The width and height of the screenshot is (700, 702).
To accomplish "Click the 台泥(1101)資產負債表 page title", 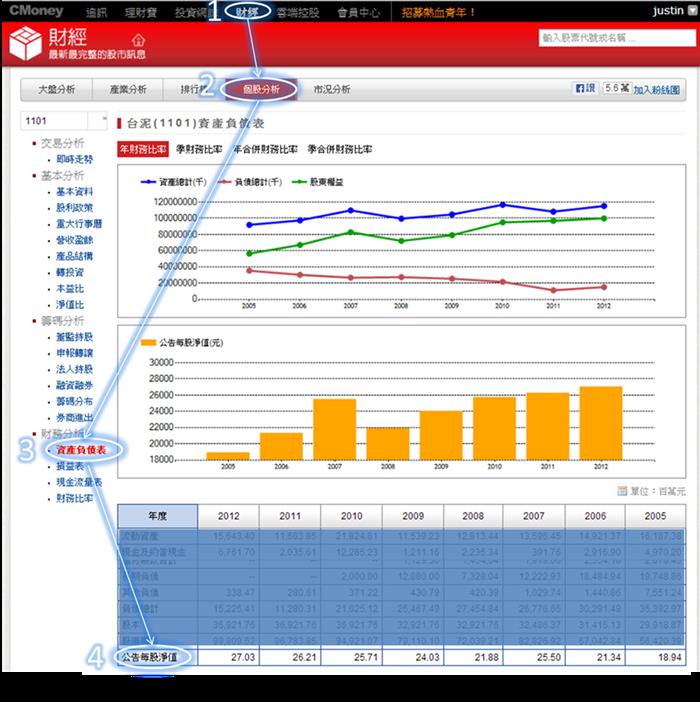I will 195,123.
